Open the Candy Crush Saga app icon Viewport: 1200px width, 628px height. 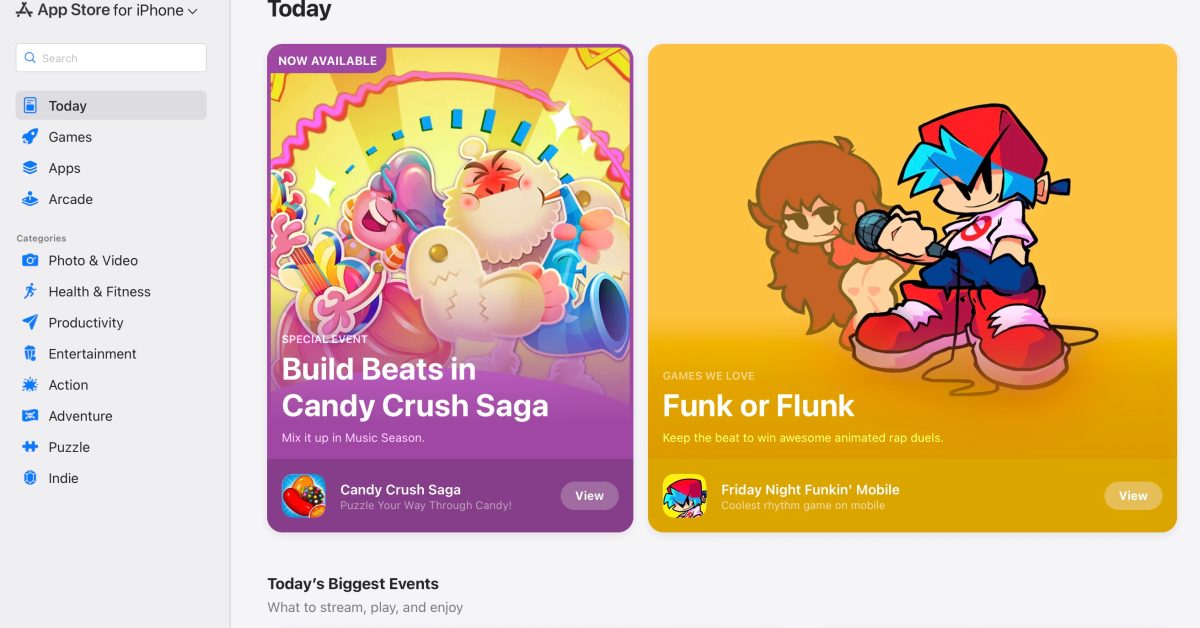click(x=303, y=496)
